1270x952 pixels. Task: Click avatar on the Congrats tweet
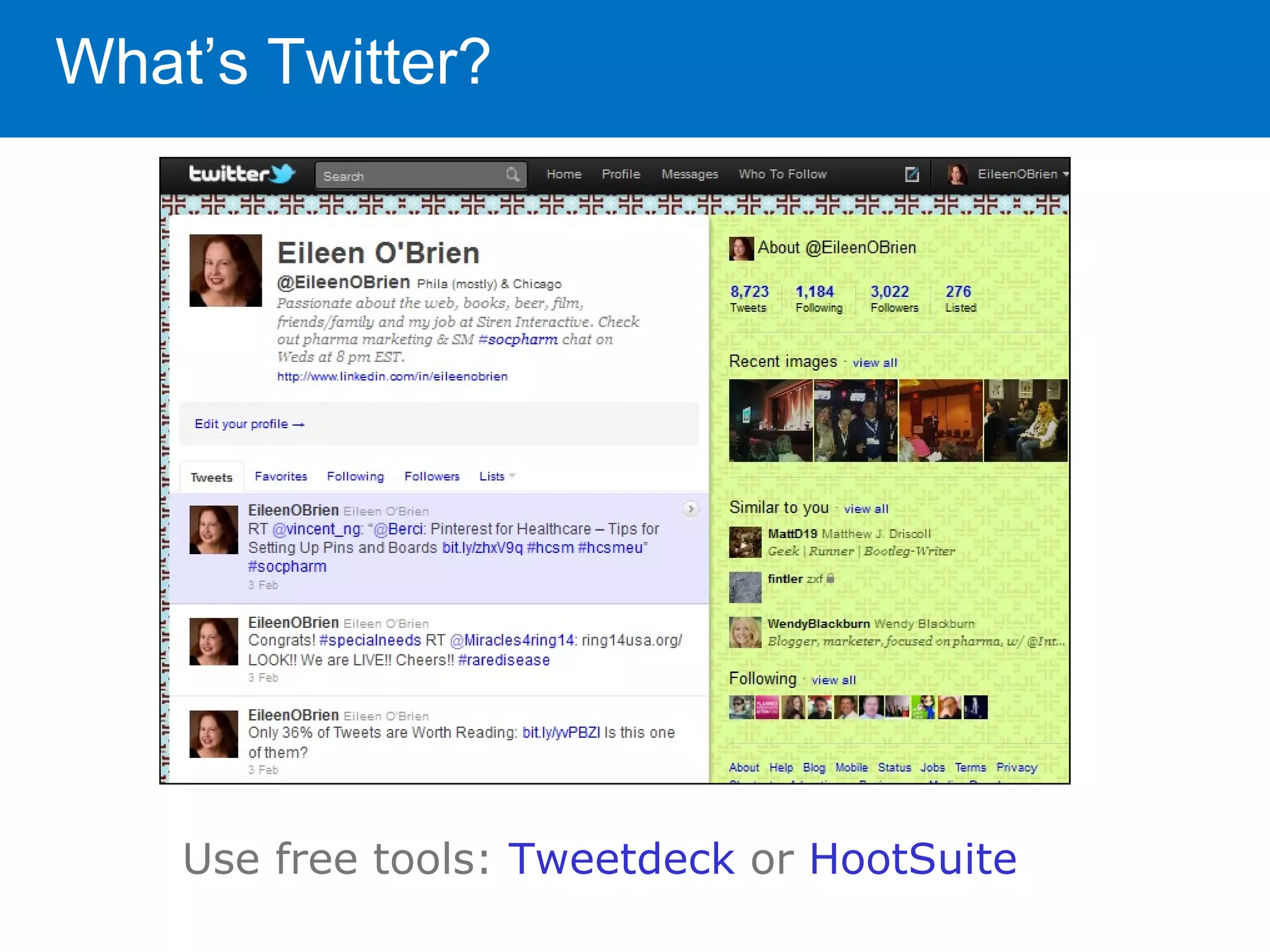[213, 641]
